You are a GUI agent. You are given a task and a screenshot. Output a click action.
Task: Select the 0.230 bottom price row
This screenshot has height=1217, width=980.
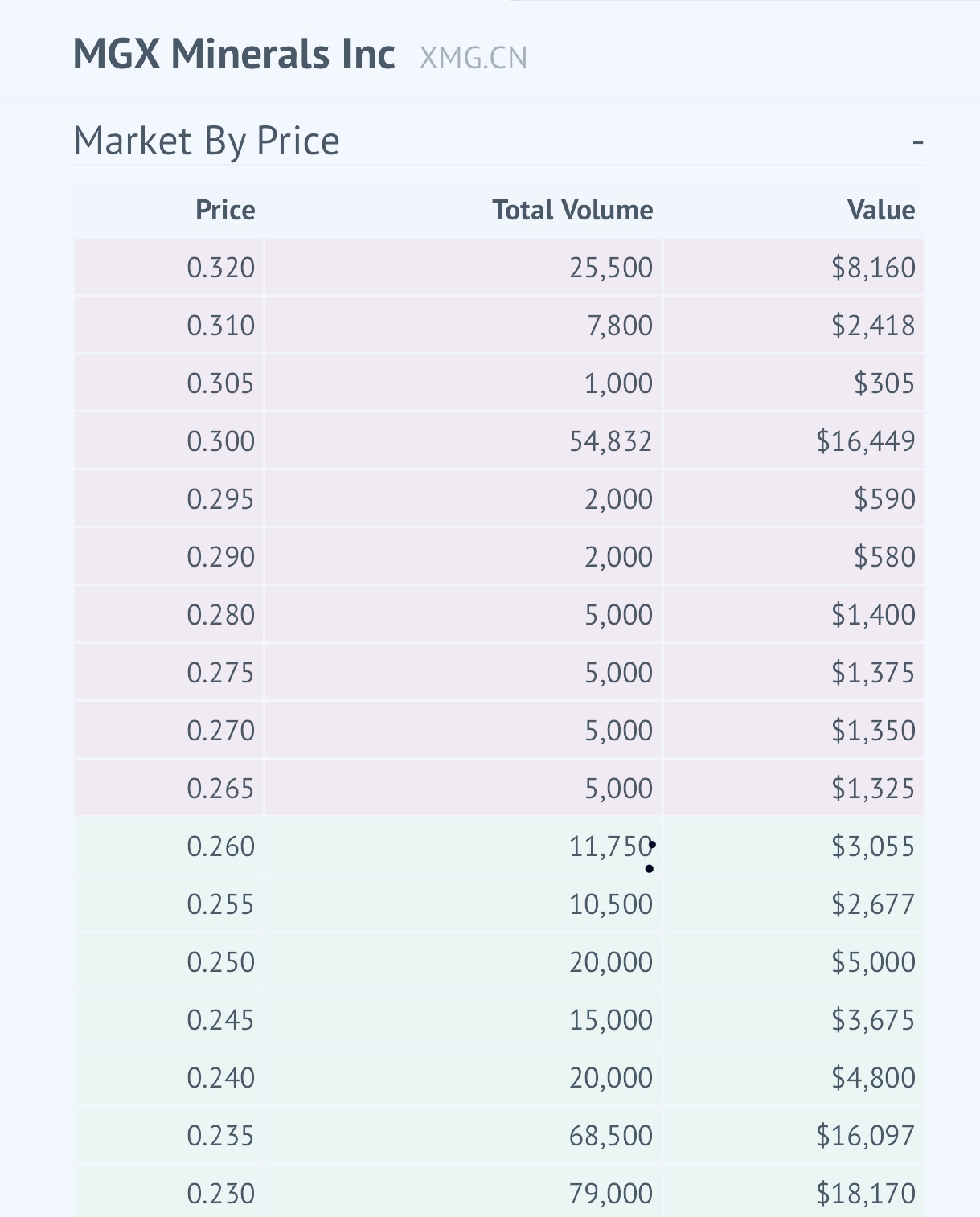[x=221, y=1193]
